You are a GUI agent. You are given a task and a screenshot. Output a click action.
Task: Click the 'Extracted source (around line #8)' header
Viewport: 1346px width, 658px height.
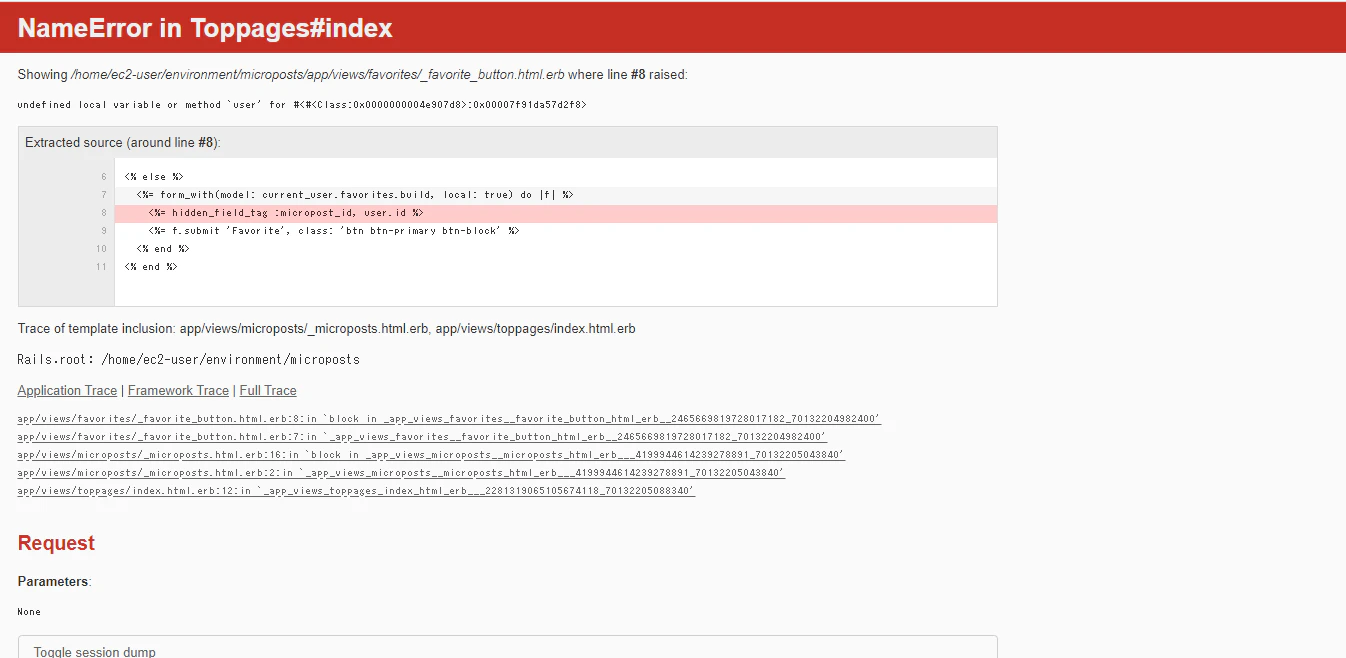[x=508, y=143]
